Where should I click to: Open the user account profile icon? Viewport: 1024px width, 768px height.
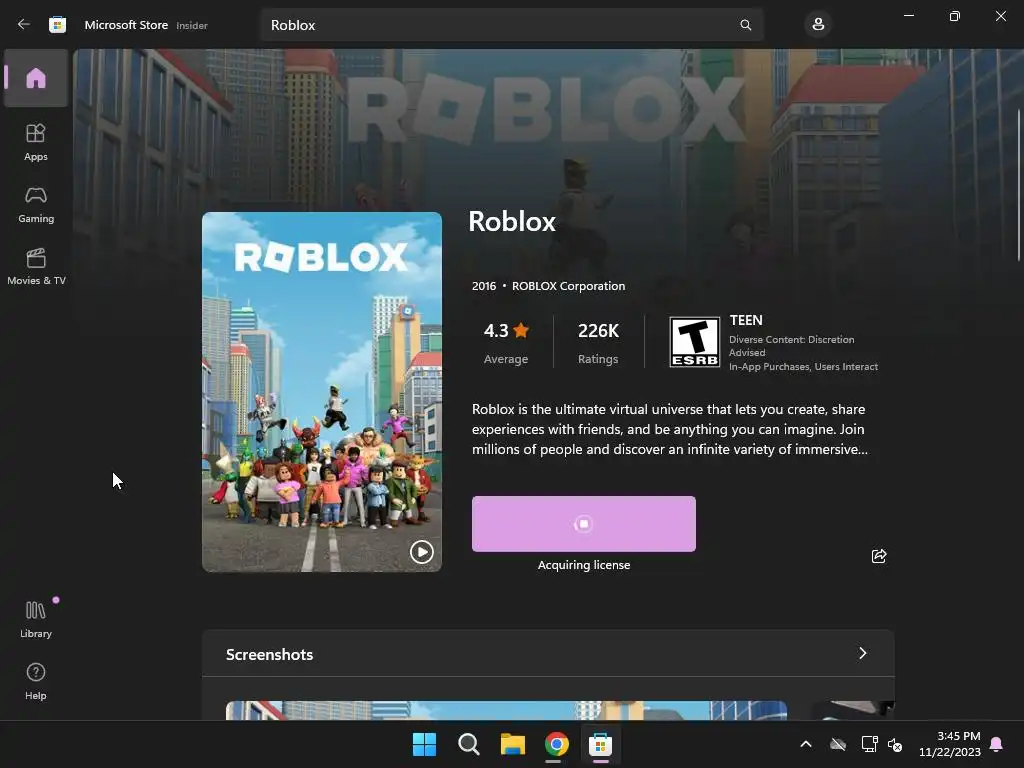[818, 25]
